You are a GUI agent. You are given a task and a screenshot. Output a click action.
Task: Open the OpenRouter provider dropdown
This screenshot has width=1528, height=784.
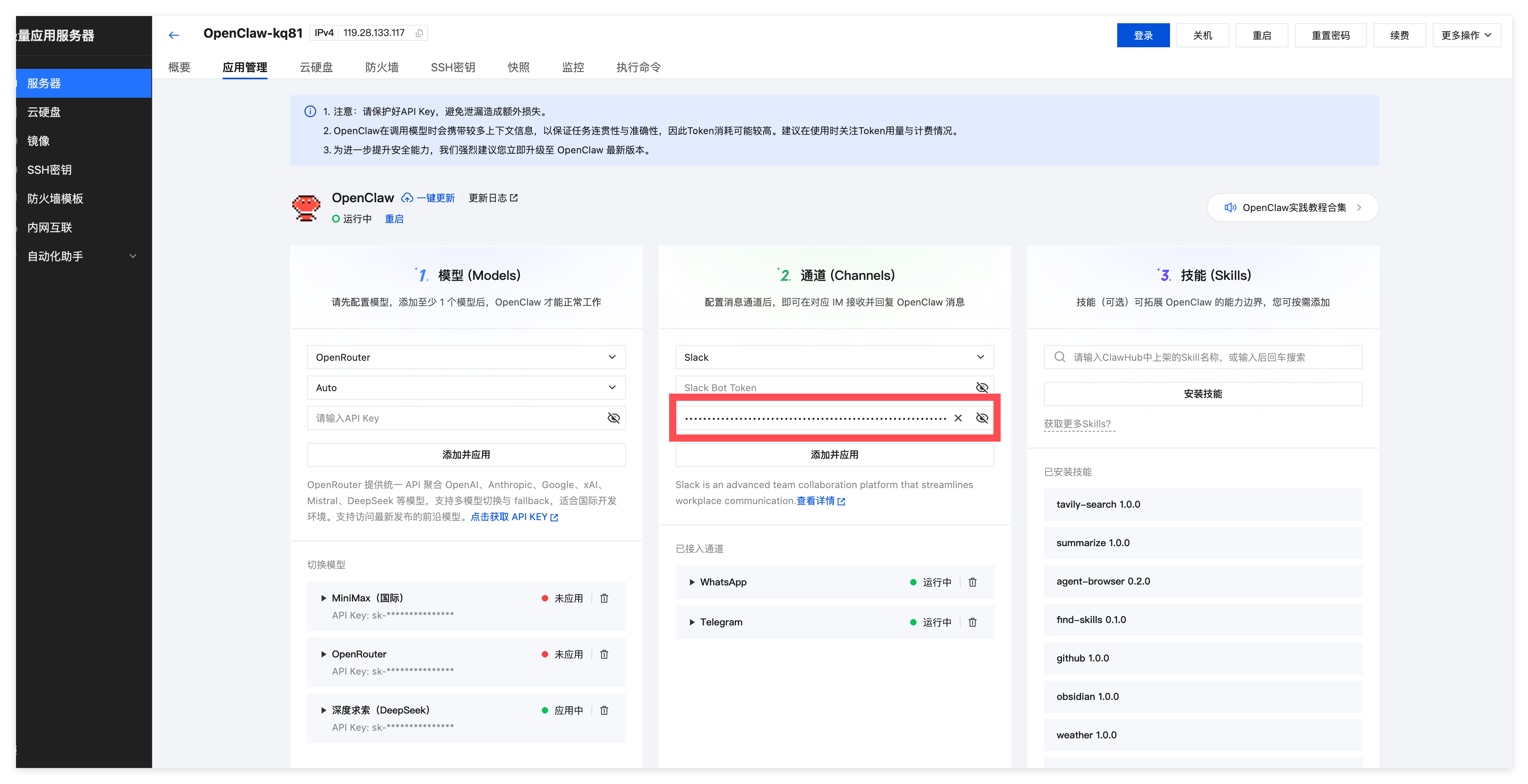(466, 357)
